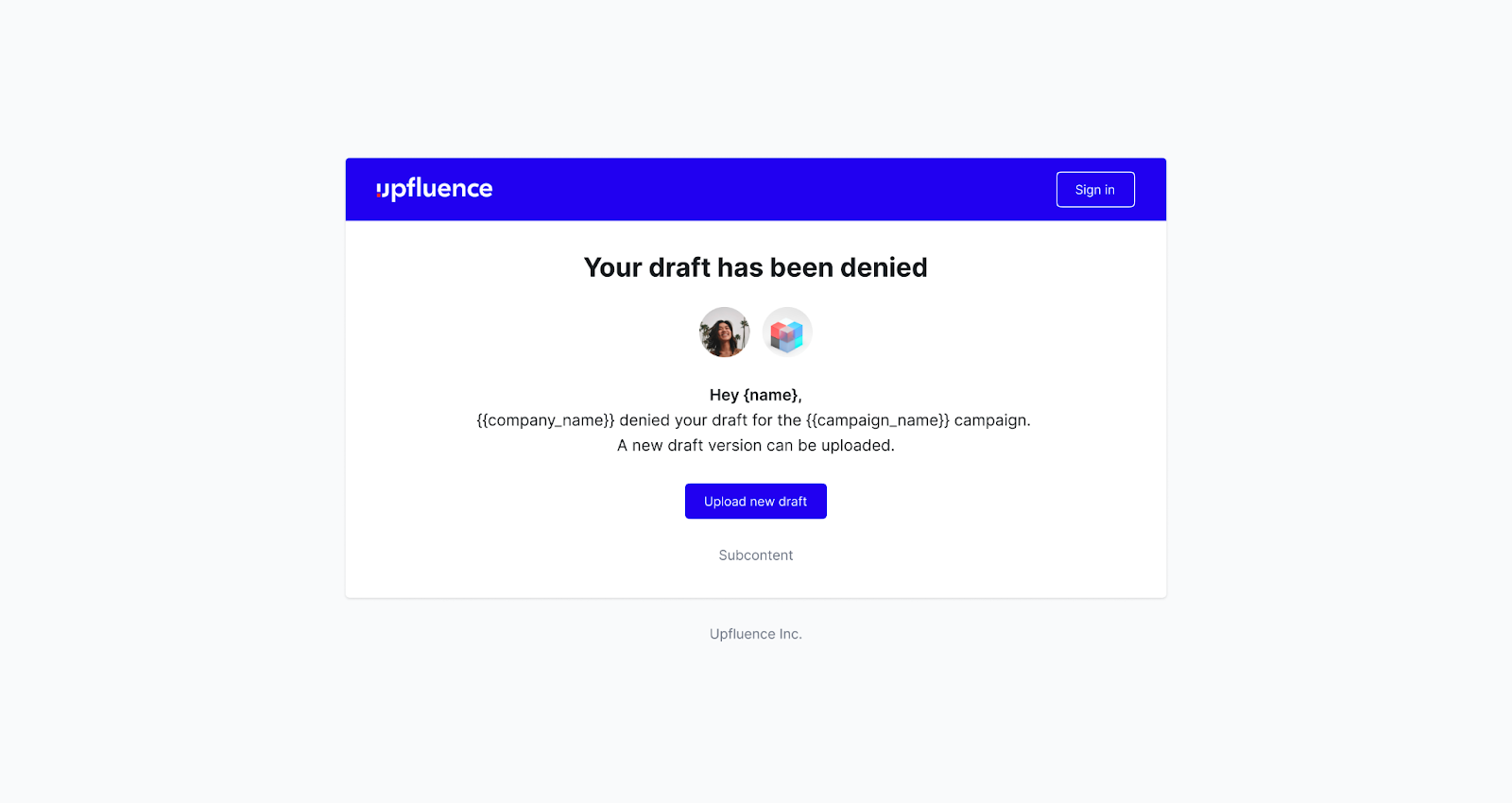The height and width of the screenshot is (803, 1512).
Task: Click the influencer profile photo avatar
Action: 724,333
